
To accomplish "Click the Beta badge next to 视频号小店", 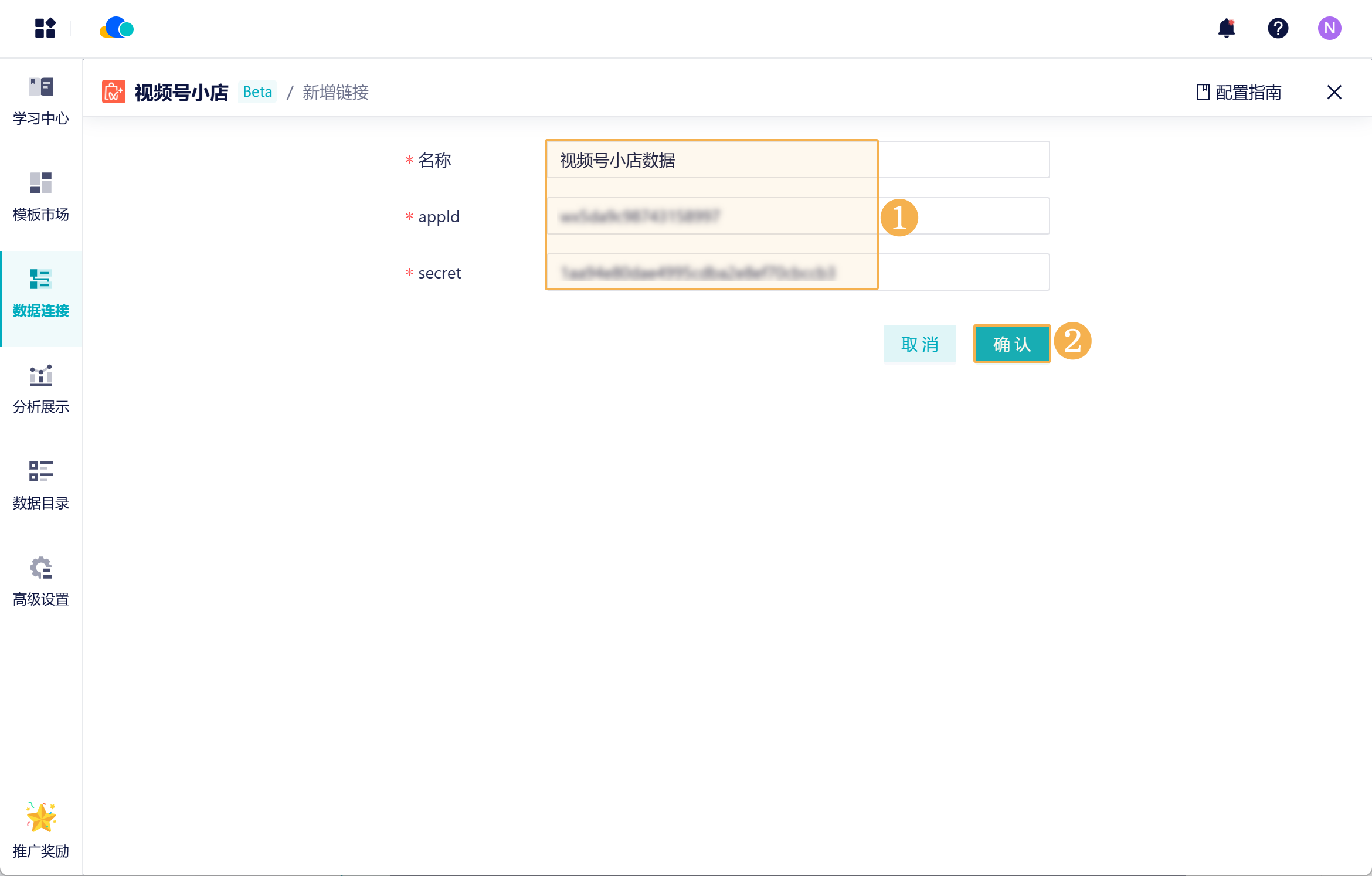I will 257,91.
